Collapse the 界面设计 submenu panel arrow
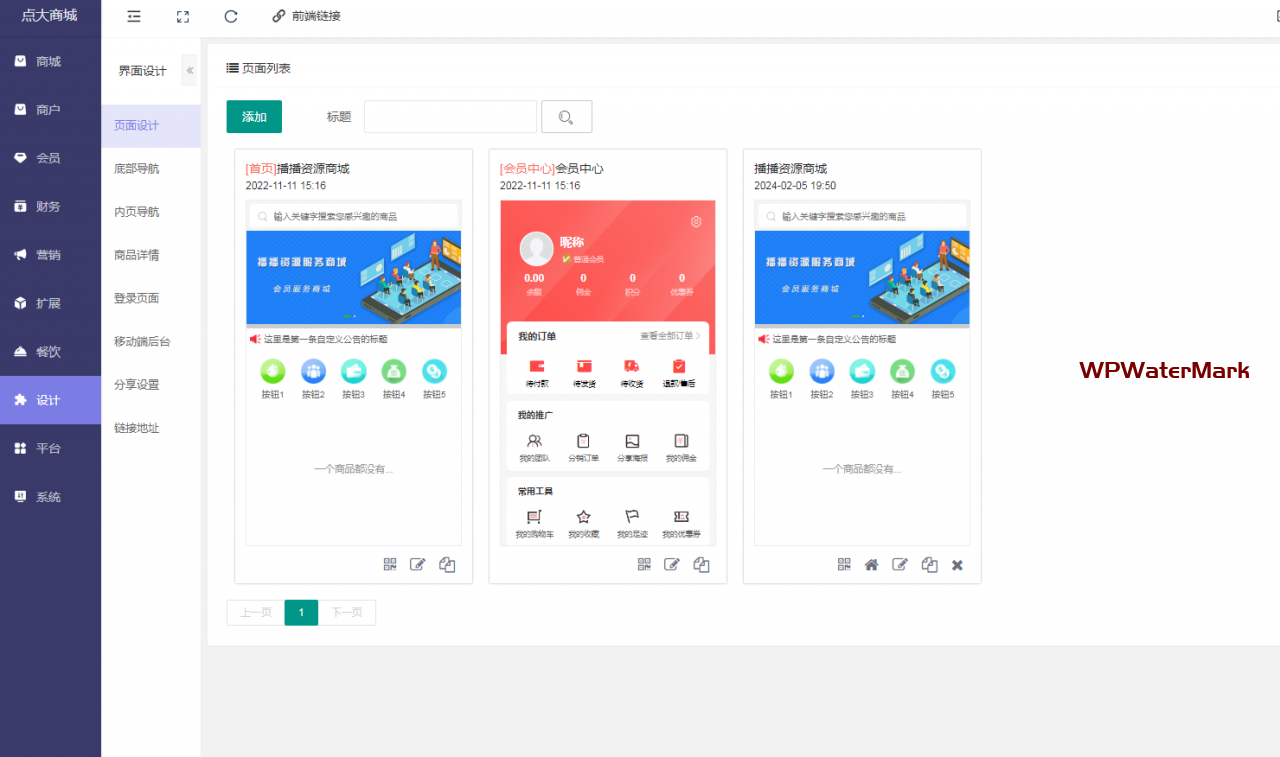The height and width of the screenshot is (757, 1280). pyautogui.click(x=190, y=70)
